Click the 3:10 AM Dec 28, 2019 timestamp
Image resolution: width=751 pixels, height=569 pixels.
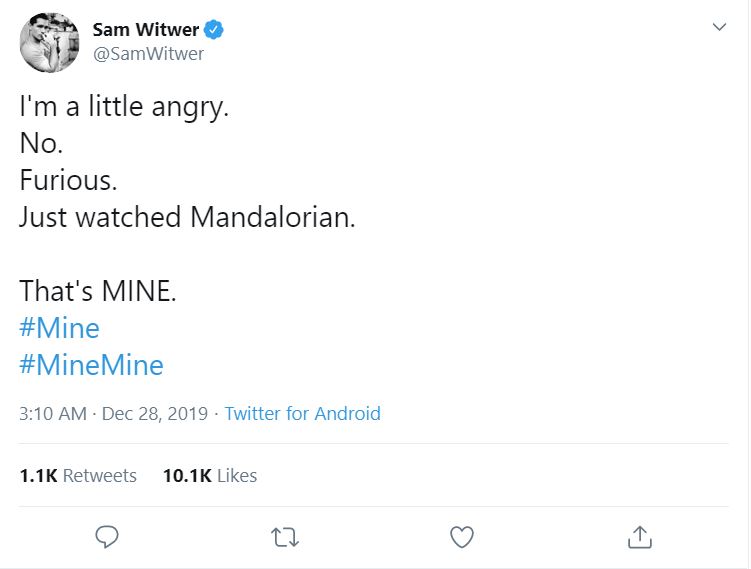(x=113, y=413)
